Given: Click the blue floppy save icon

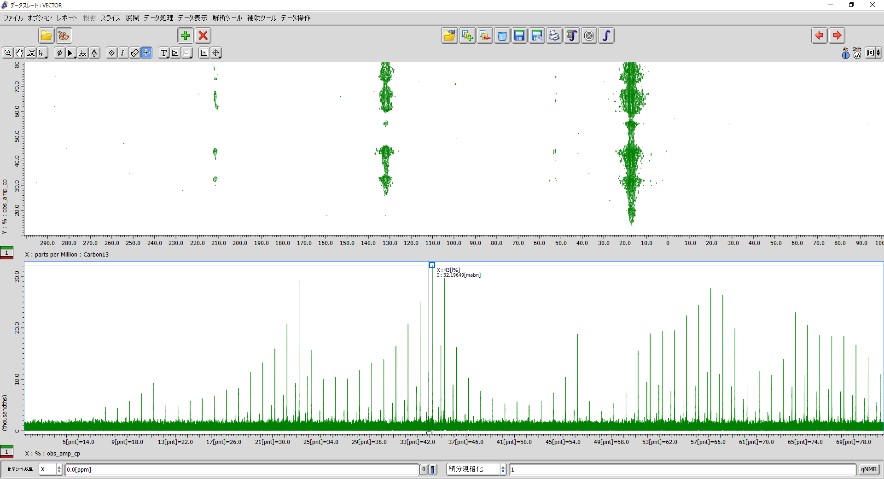Looking at the screenshot, I should (x=519, y=36).
